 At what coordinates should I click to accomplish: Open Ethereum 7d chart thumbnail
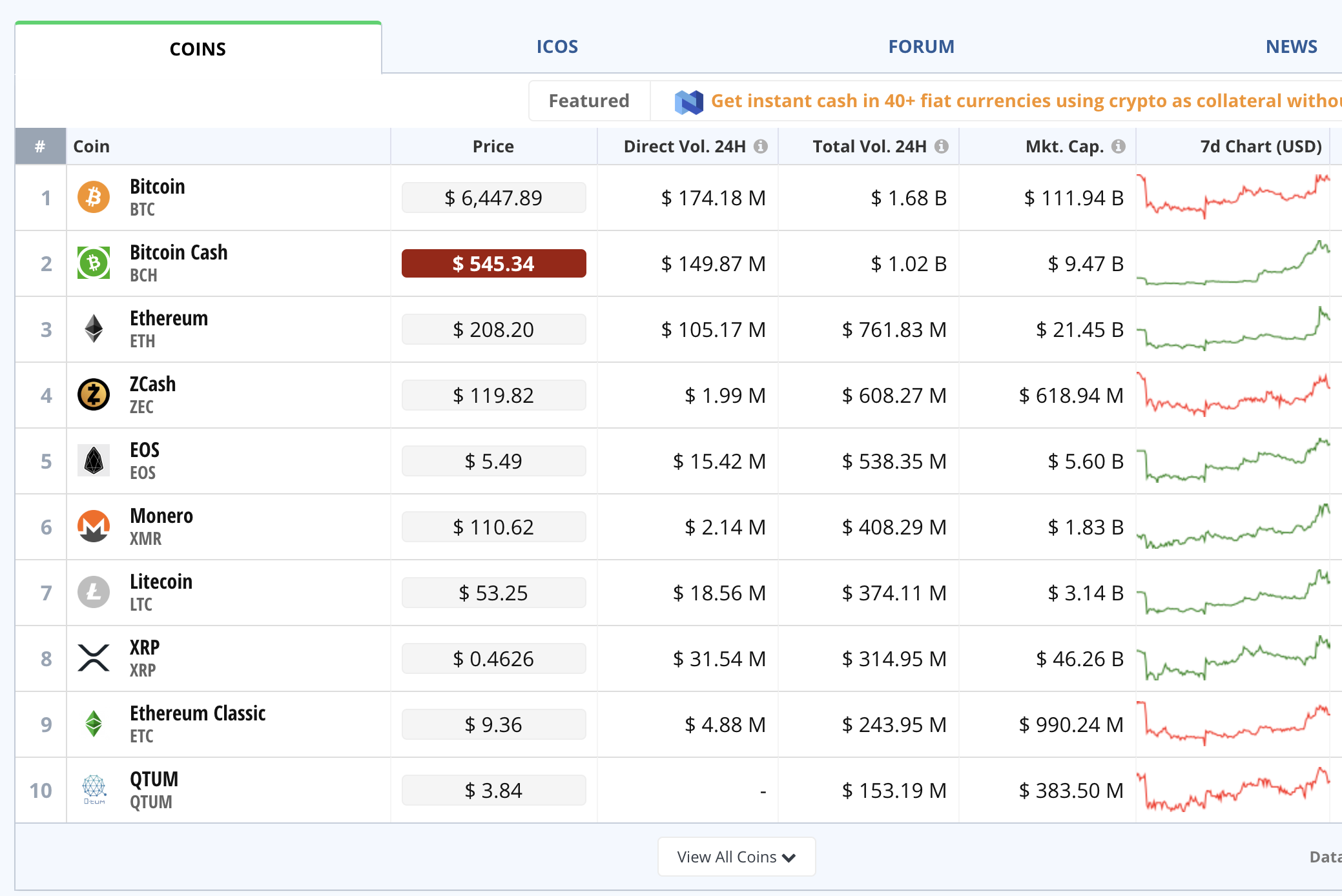pyautogui.click(x=1233, y=329)
